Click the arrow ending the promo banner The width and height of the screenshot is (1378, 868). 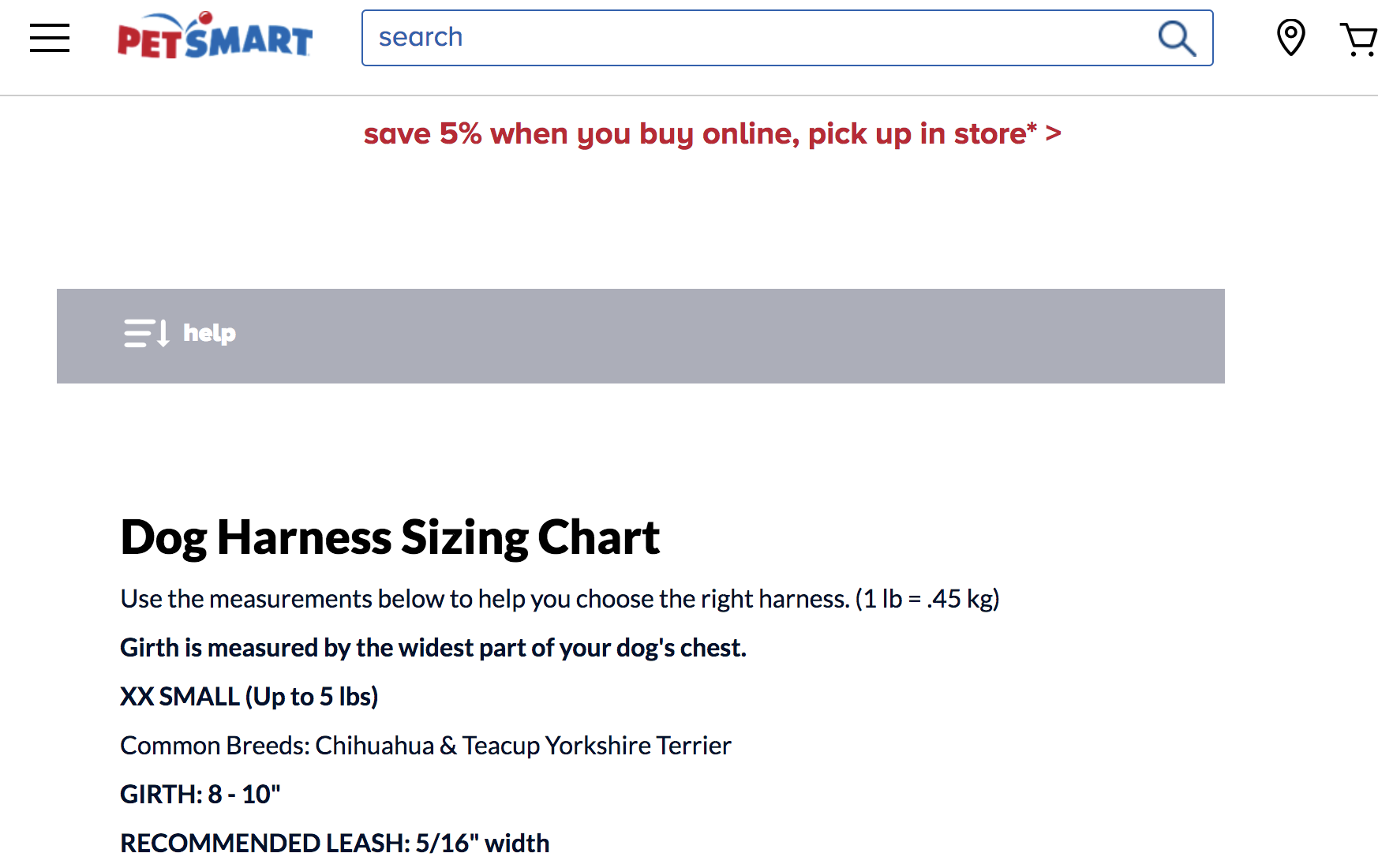click(x=1054, y=133)
